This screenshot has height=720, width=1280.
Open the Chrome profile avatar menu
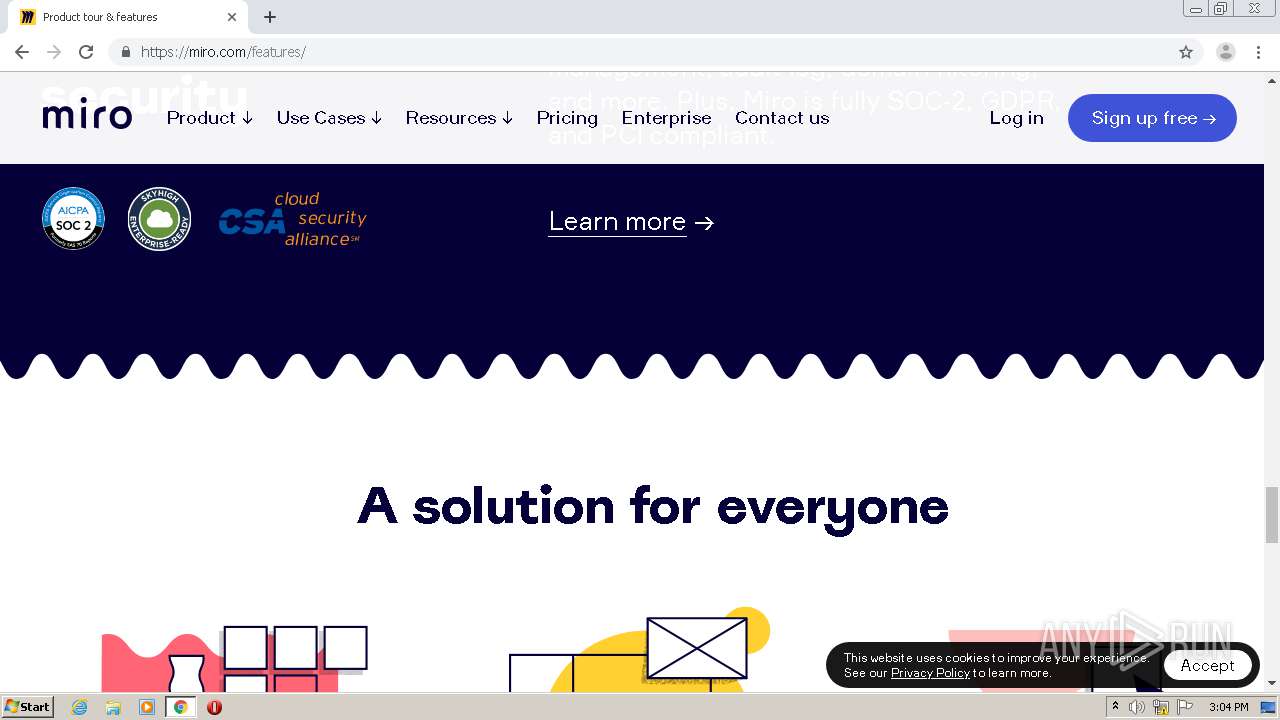1225,52
